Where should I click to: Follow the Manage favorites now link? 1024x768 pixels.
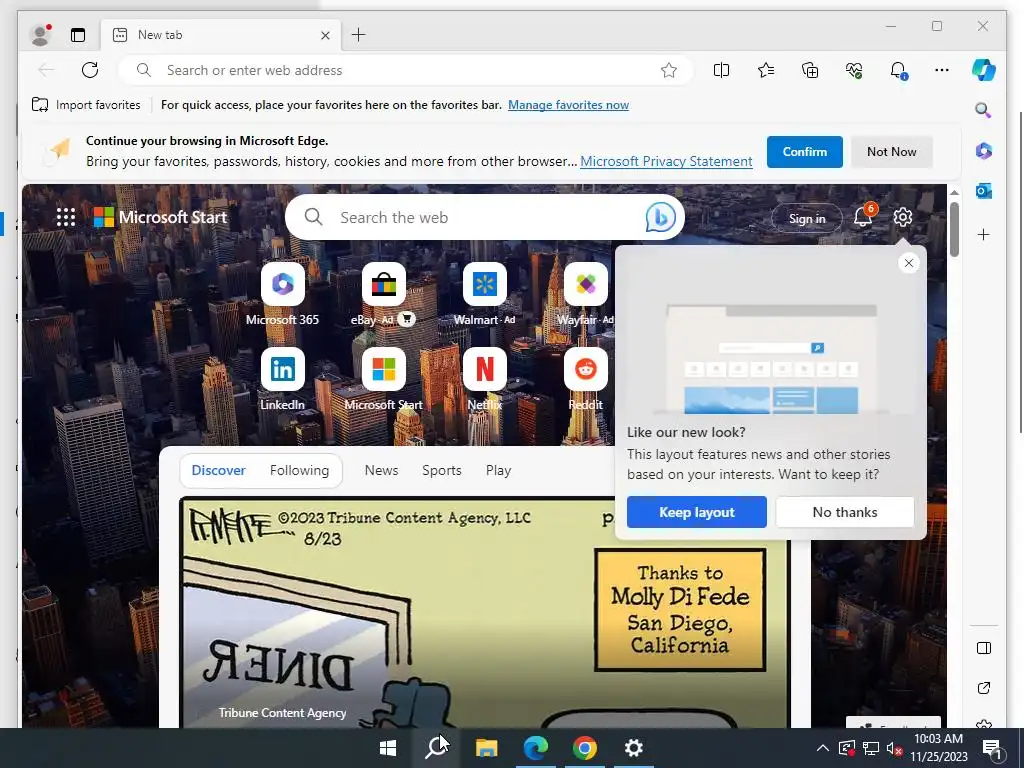[568, 104]
